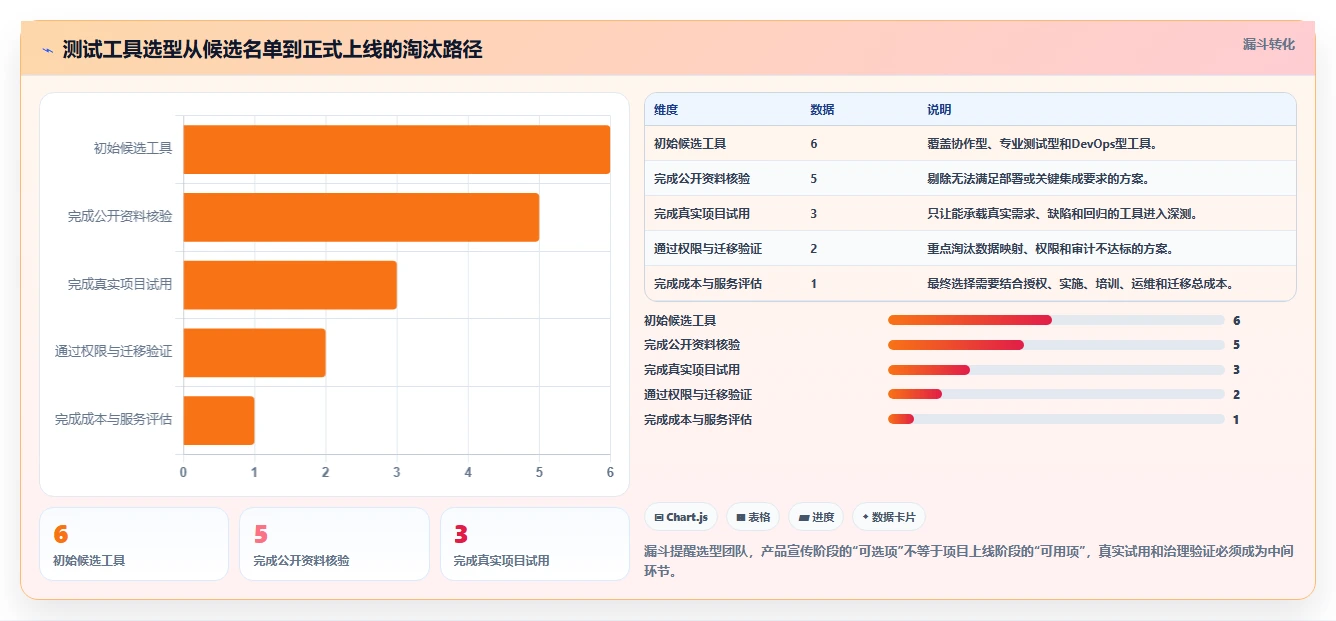Click the 初始候选工具 progress bar with value 6
Screen dimensions: 1336x621
(1056, 320)
